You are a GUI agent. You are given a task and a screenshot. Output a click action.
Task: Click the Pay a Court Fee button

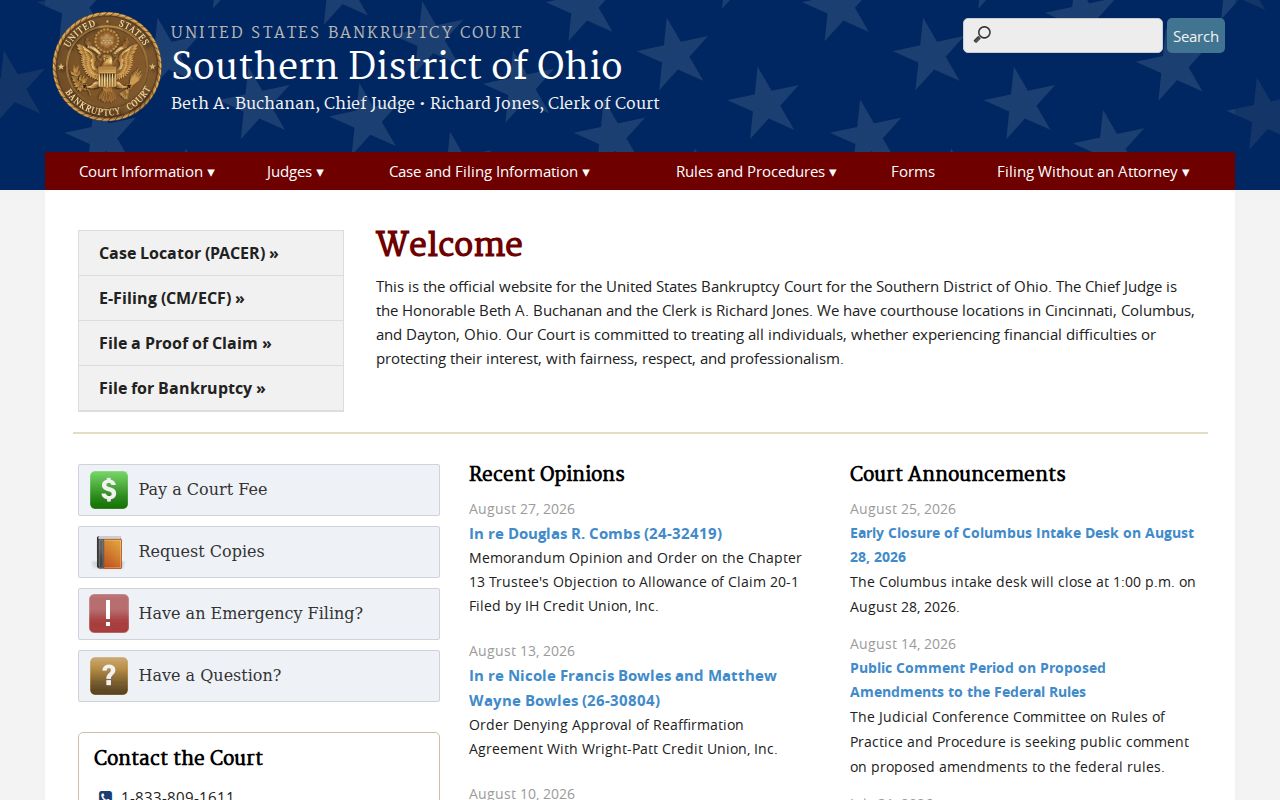point(259,490)
